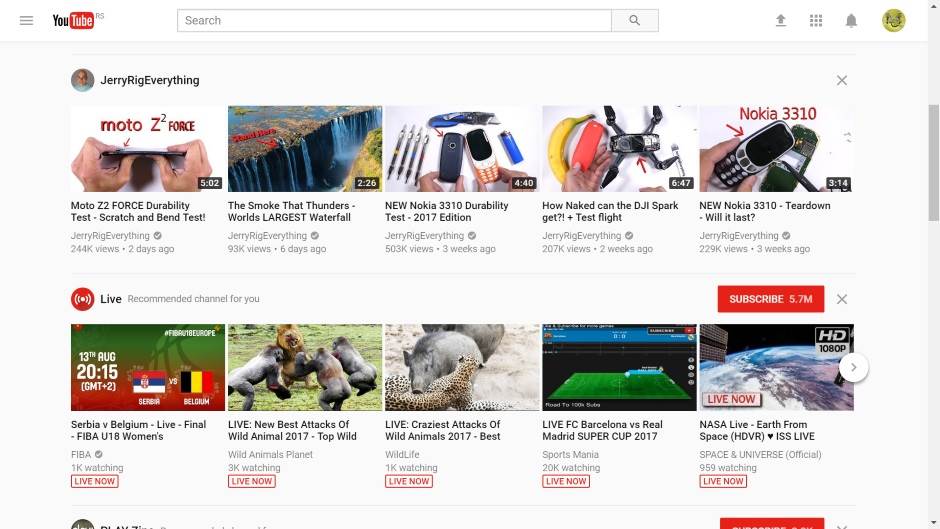Screen dimensions: 940x529
Task: Go to Sports Mania channel link
Action: click(570, 454)
